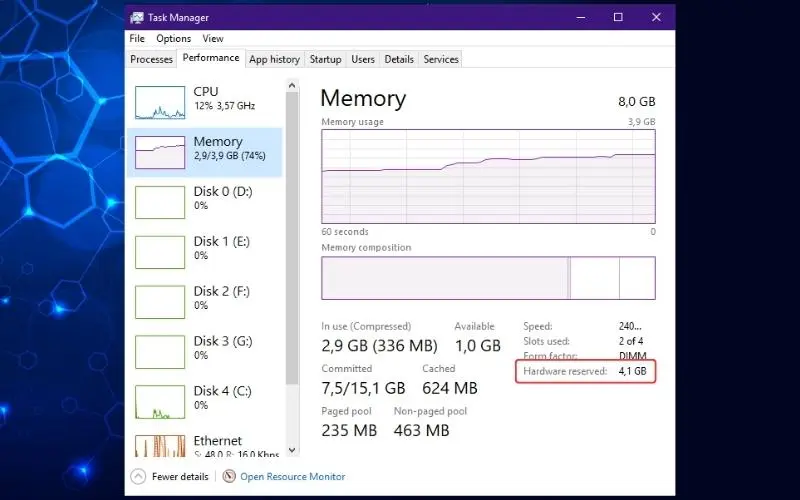Click the Memory usage graph
This screenshot has width=800, height=500.
pyautogui.click(x=488, y=176)
